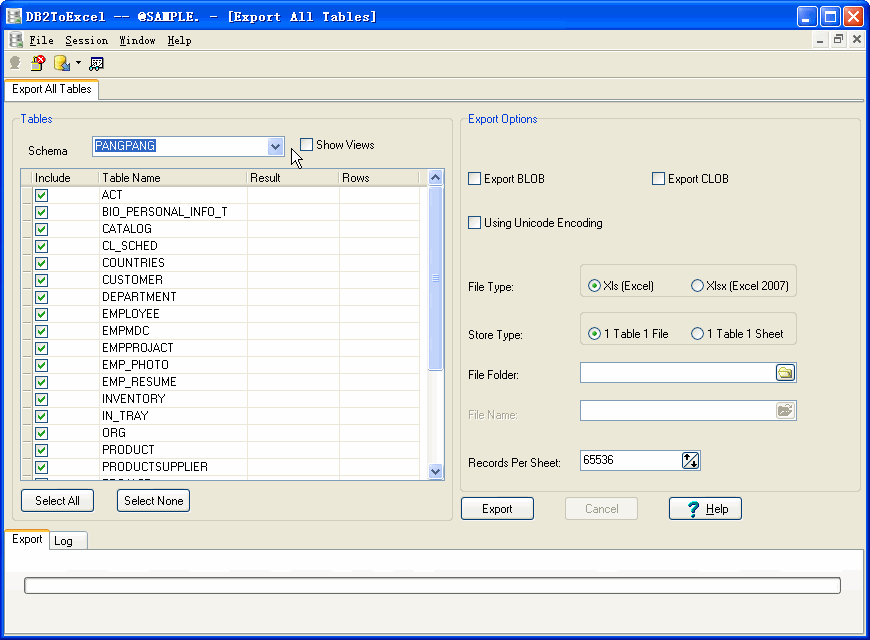Viewport: 870px width, 640px height.
Task: Select the Xlsx (Excel 2007) file type
Action: pos(697,286)
